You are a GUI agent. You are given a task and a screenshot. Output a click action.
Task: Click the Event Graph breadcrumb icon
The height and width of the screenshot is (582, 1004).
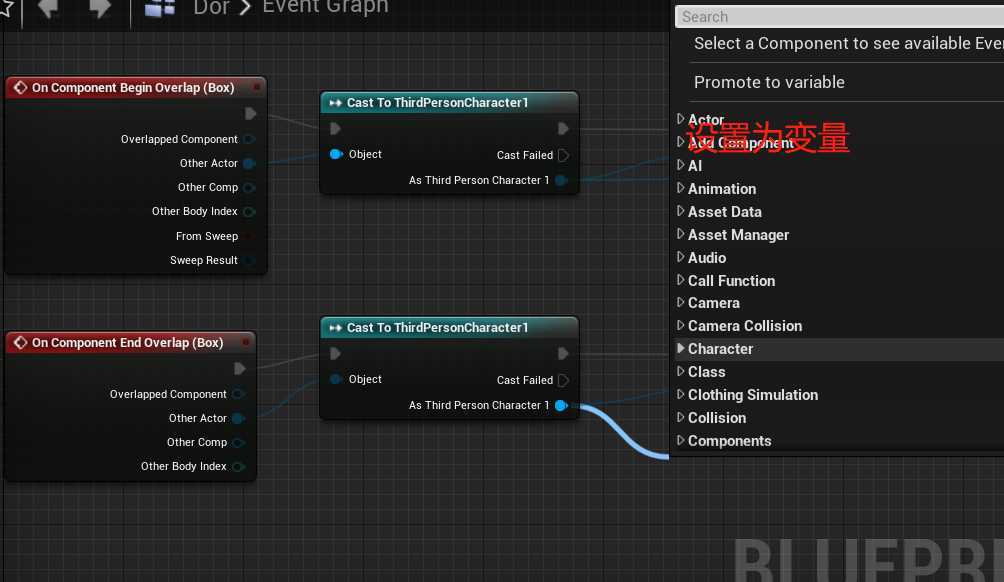point(160,8)
